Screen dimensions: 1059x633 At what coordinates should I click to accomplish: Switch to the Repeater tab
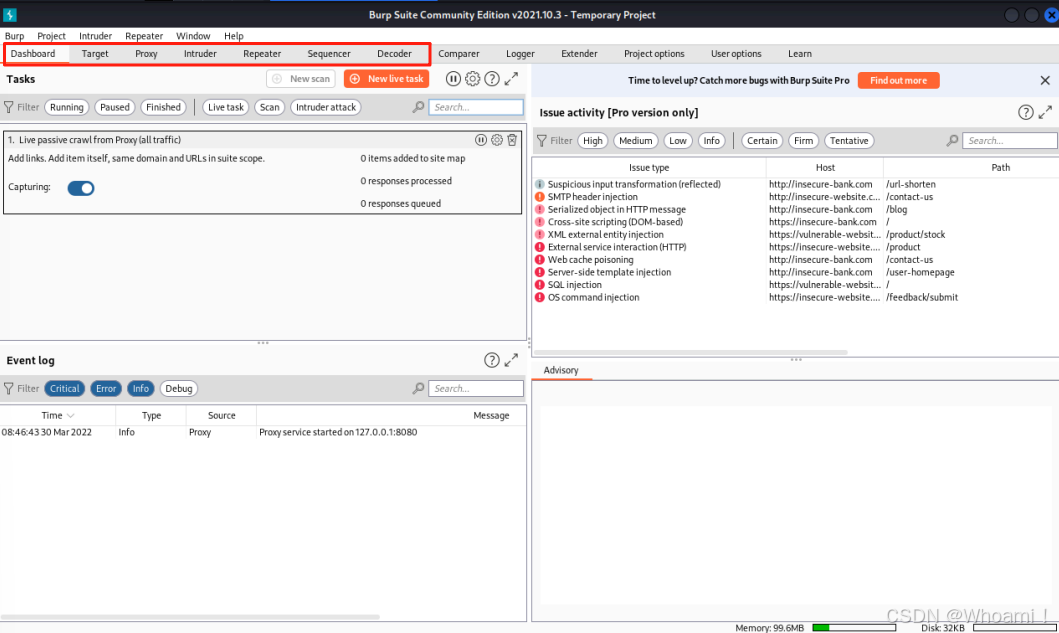point(262,53)
